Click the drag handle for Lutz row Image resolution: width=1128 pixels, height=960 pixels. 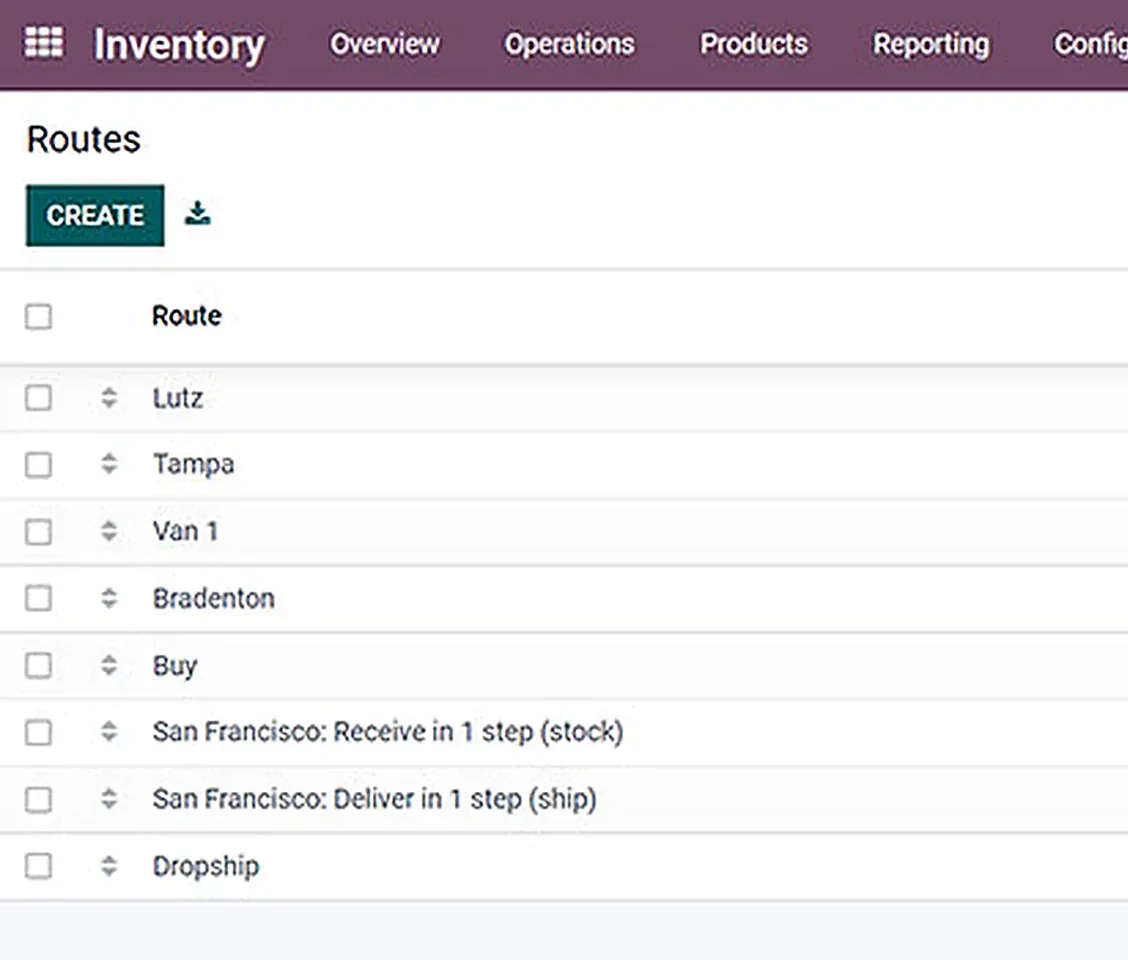109,398
